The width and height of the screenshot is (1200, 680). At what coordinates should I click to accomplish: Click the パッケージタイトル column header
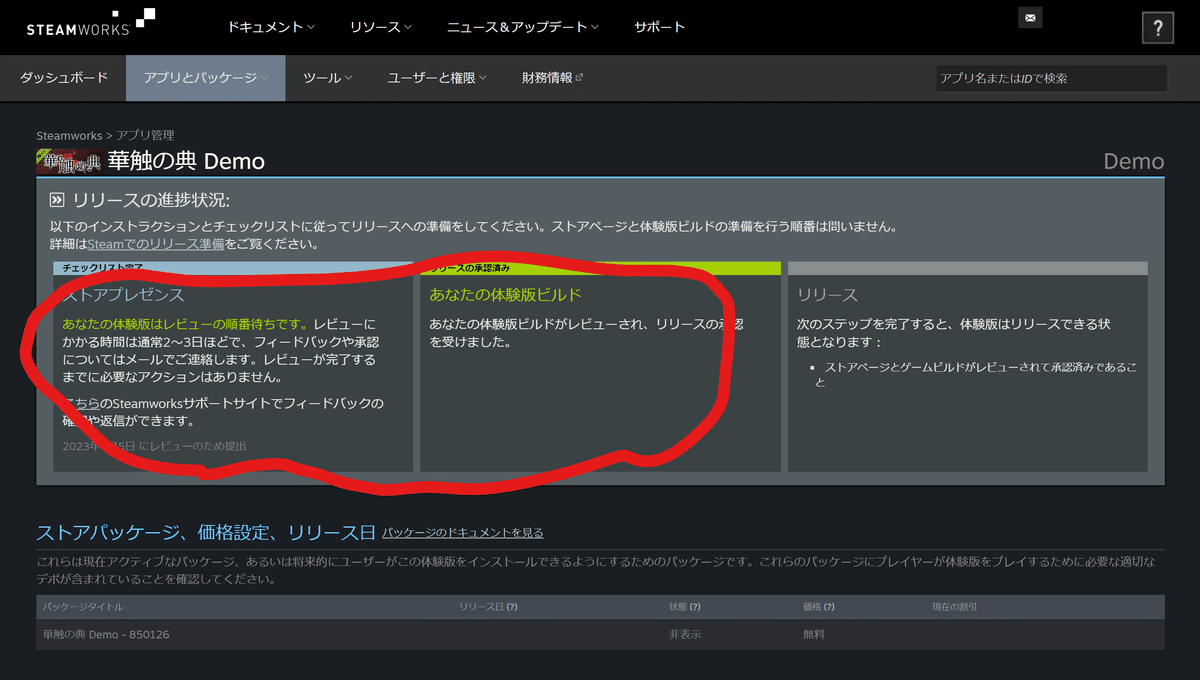coord(83,607)
